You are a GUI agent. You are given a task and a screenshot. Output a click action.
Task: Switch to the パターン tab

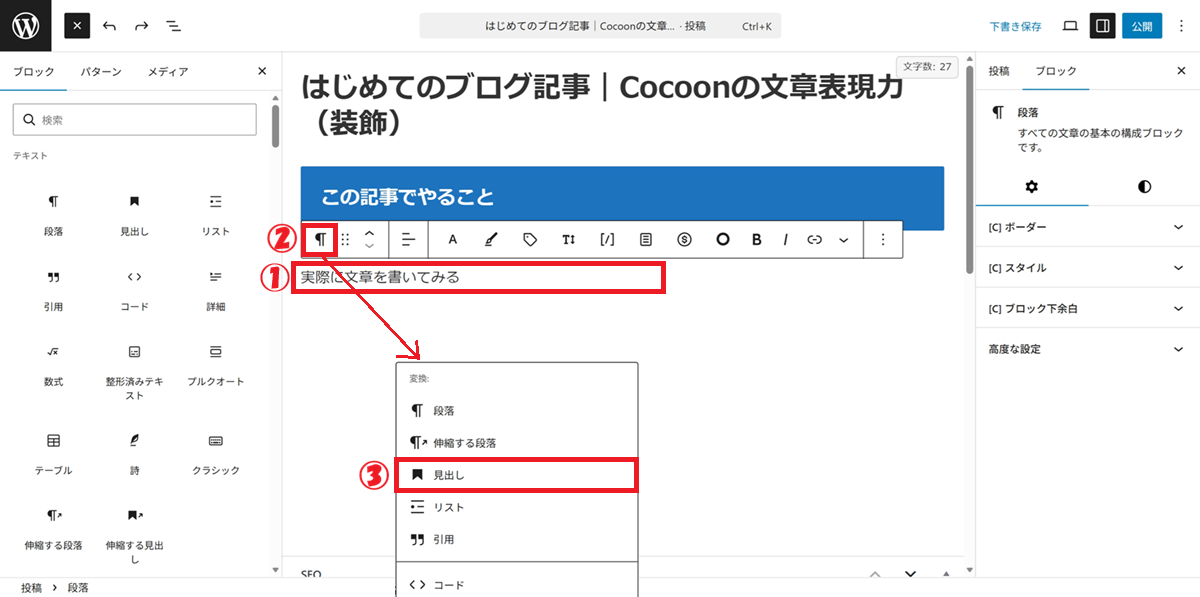101,72
